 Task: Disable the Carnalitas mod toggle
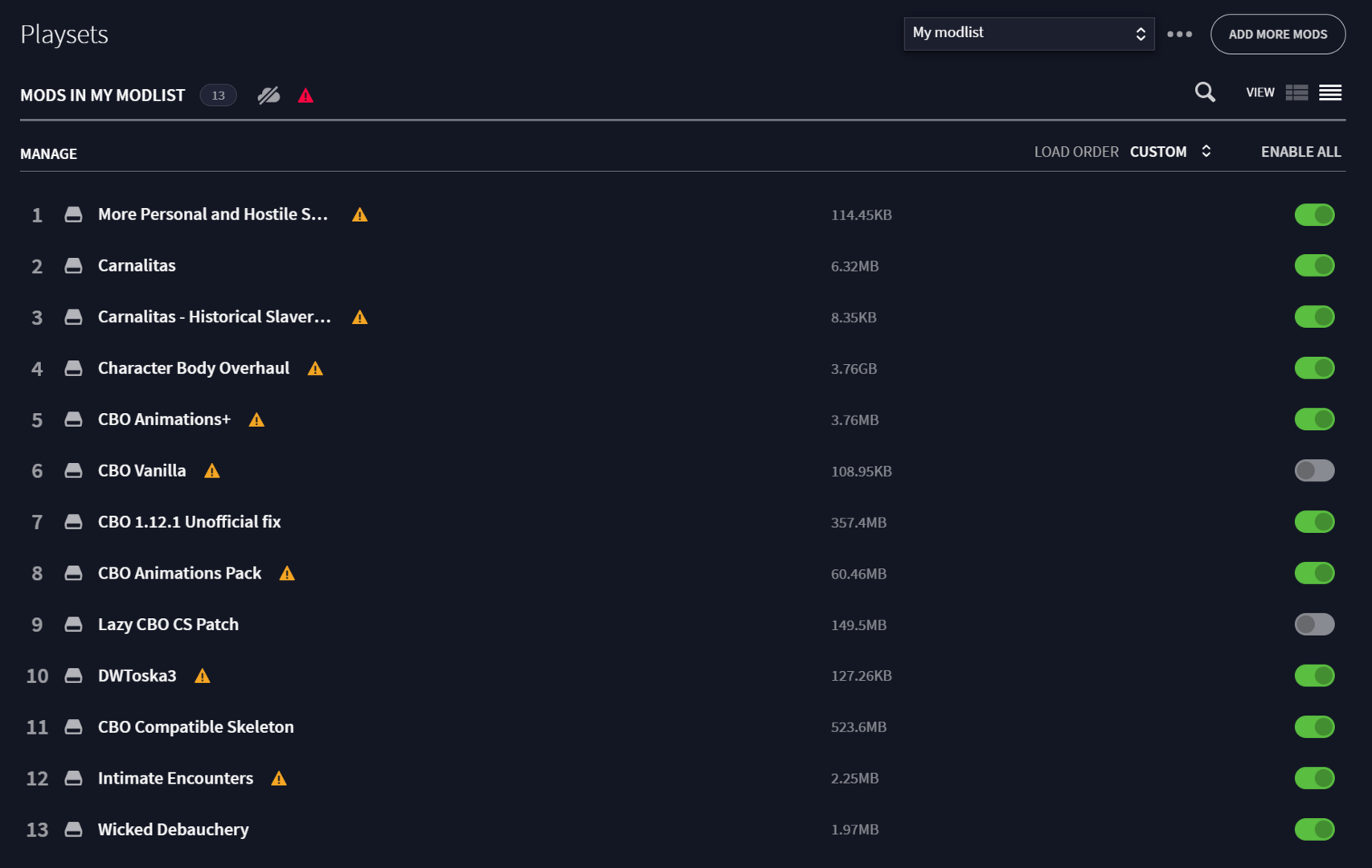[x=1314, y=265]
